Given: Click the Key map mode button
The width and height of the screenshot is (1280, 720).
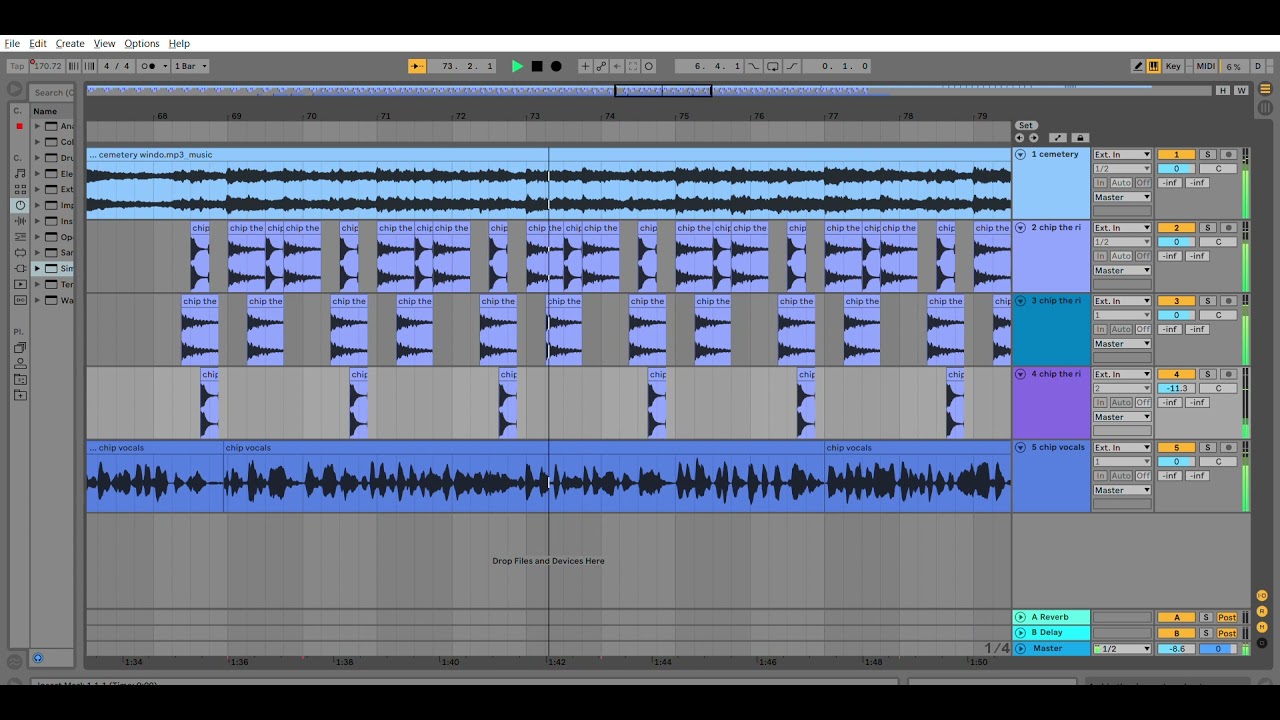Looking at the screenshot, I should [1173, 66].
